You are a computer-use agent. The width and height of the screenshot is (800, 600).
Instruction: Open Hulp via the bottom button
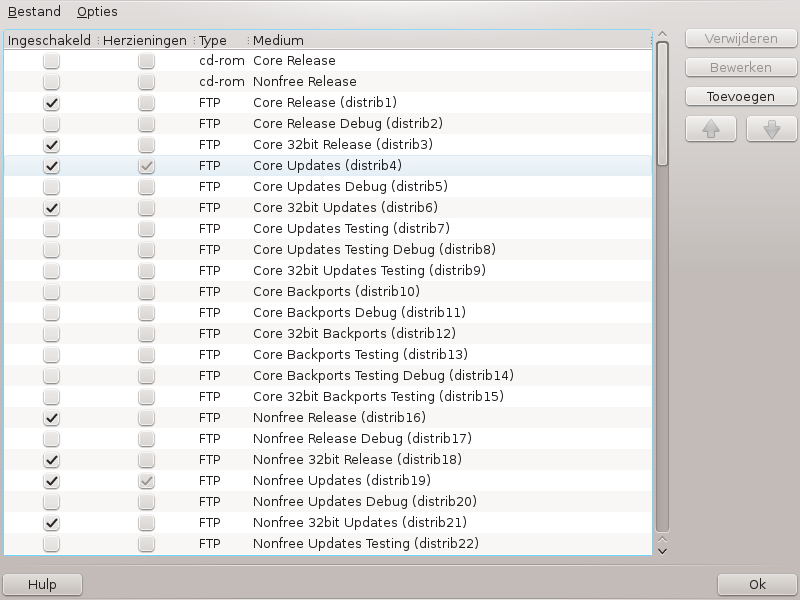pyautogui.click(x=42, y=585)
